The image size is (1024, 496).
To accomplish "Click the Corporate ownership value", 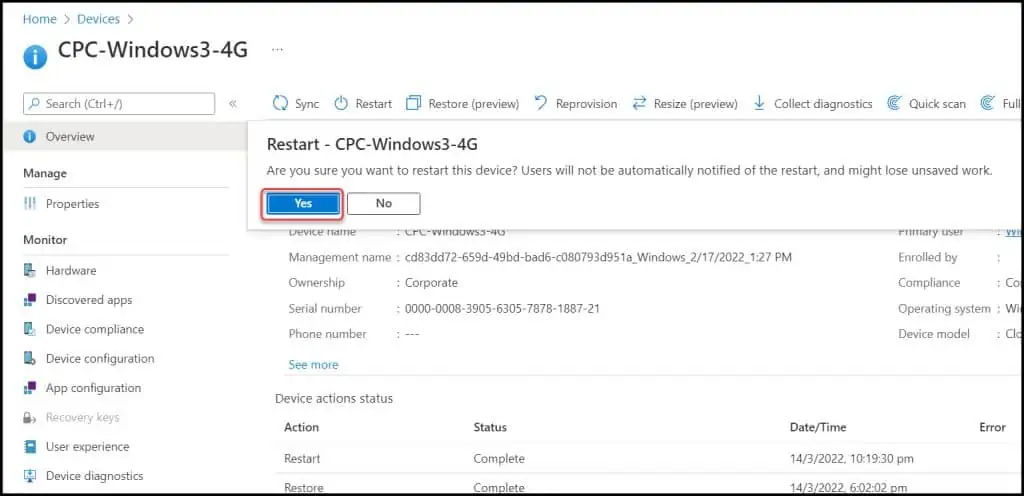I will (x=431, y=283).
